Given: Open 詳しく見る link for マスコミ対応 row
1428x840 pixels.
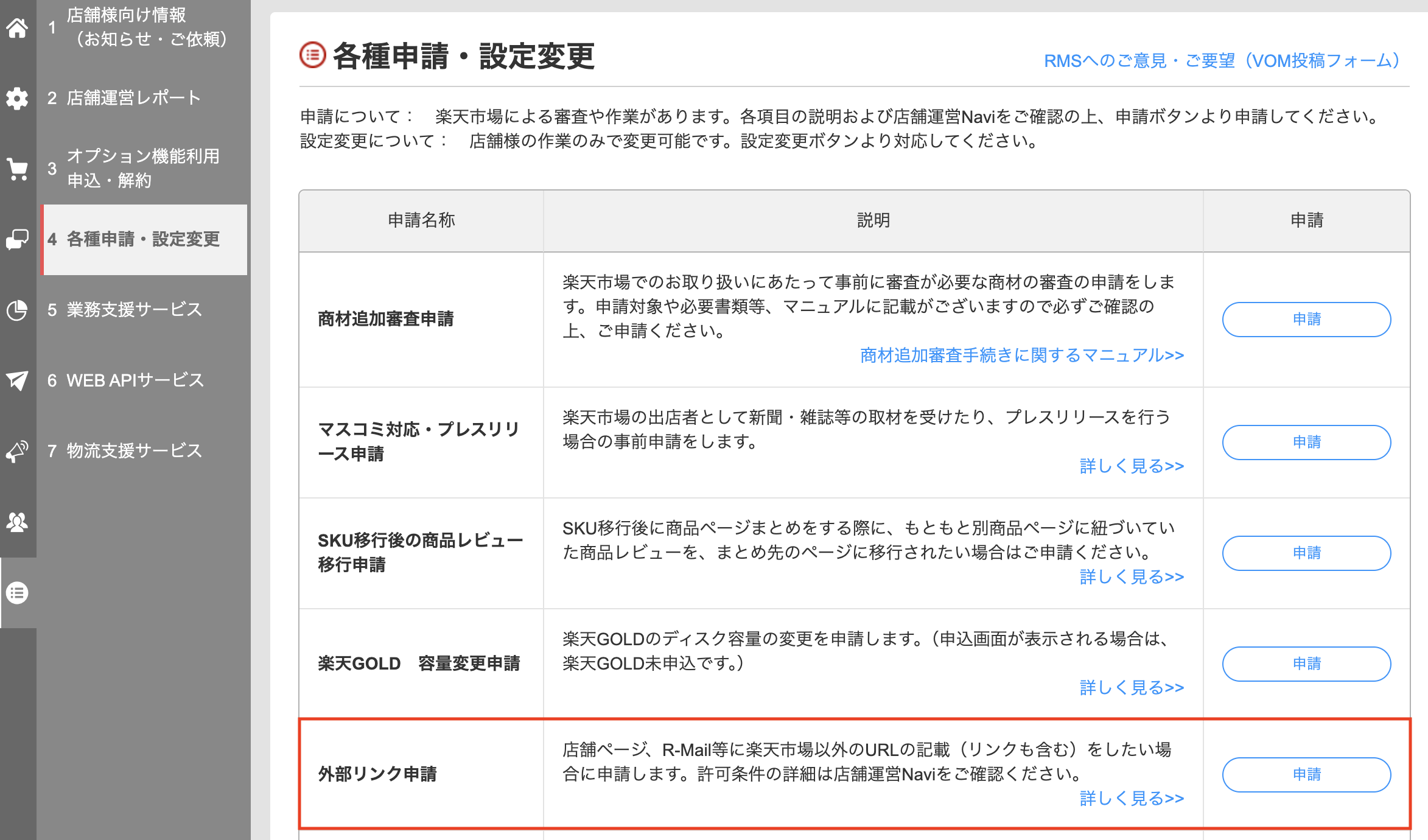Looking at the screenshot, I should click(1132, 466).
